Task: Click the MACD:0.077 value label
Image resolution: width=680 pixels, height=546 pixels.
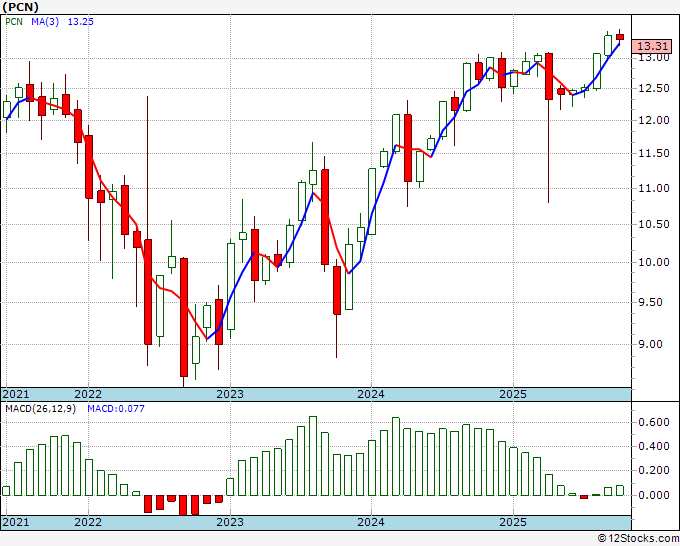Action: coord(116,409)
